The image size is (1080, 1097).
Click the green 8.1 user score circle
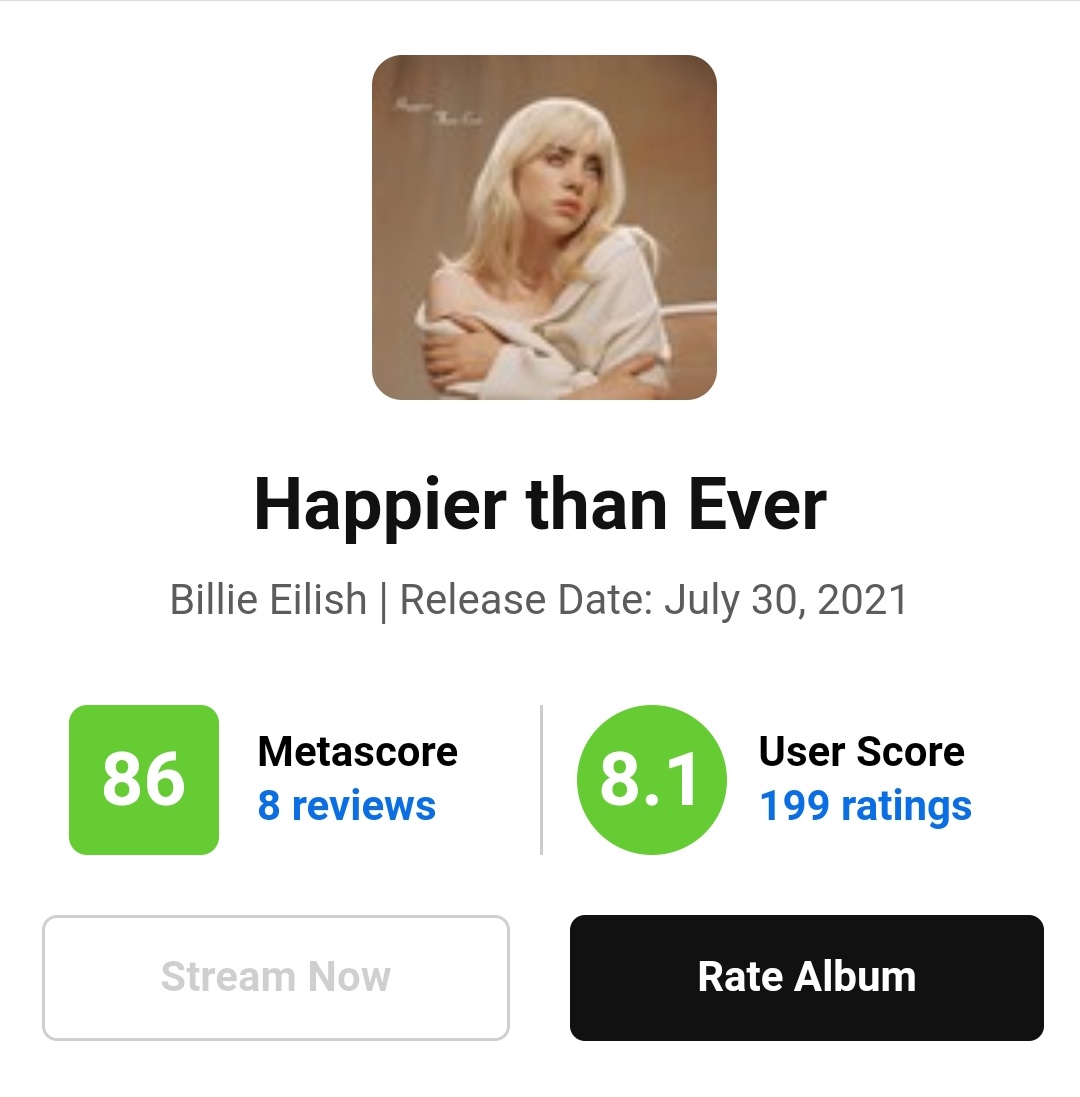(x=651, y=779)
